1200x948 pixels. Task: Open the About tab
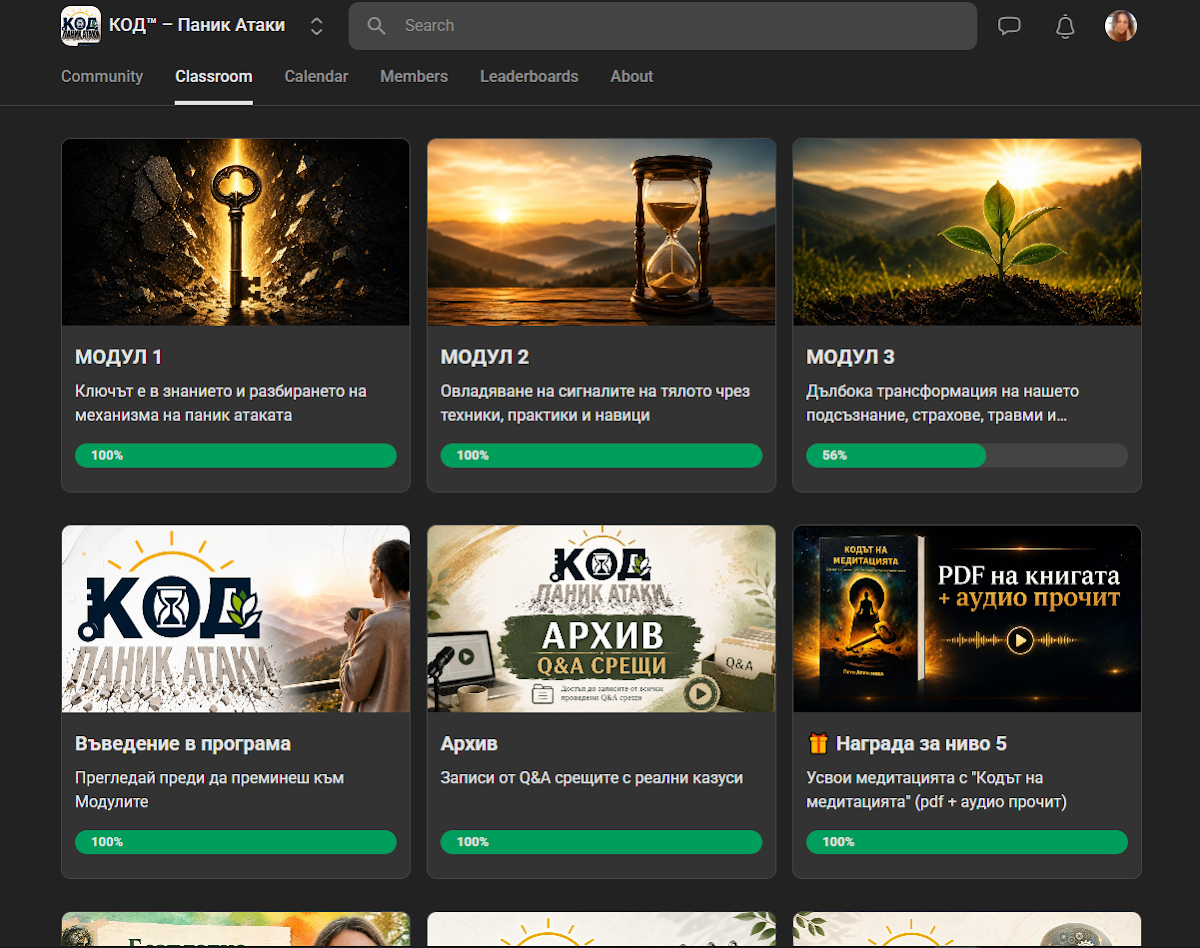coord(632,76)
